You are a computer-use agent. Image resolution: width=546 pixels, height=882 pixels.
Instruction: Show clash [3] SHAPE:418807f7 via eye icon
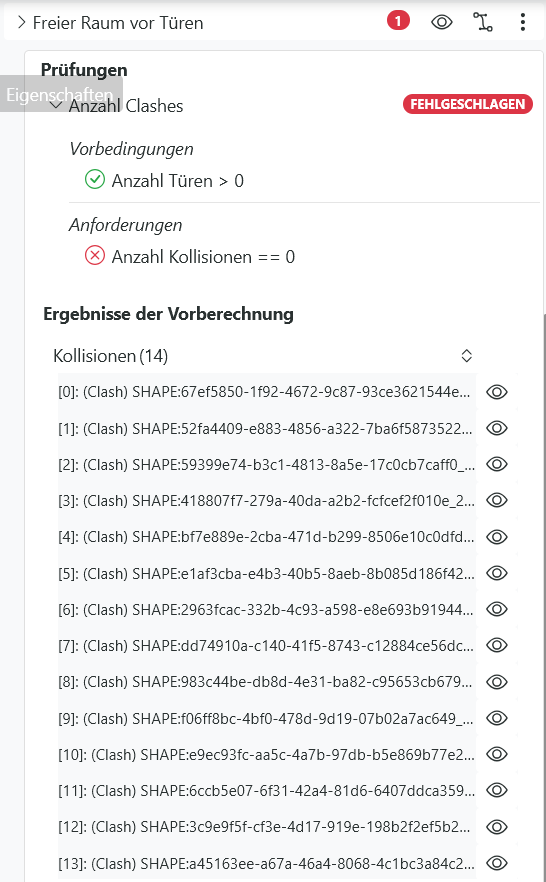pos(497,500)
